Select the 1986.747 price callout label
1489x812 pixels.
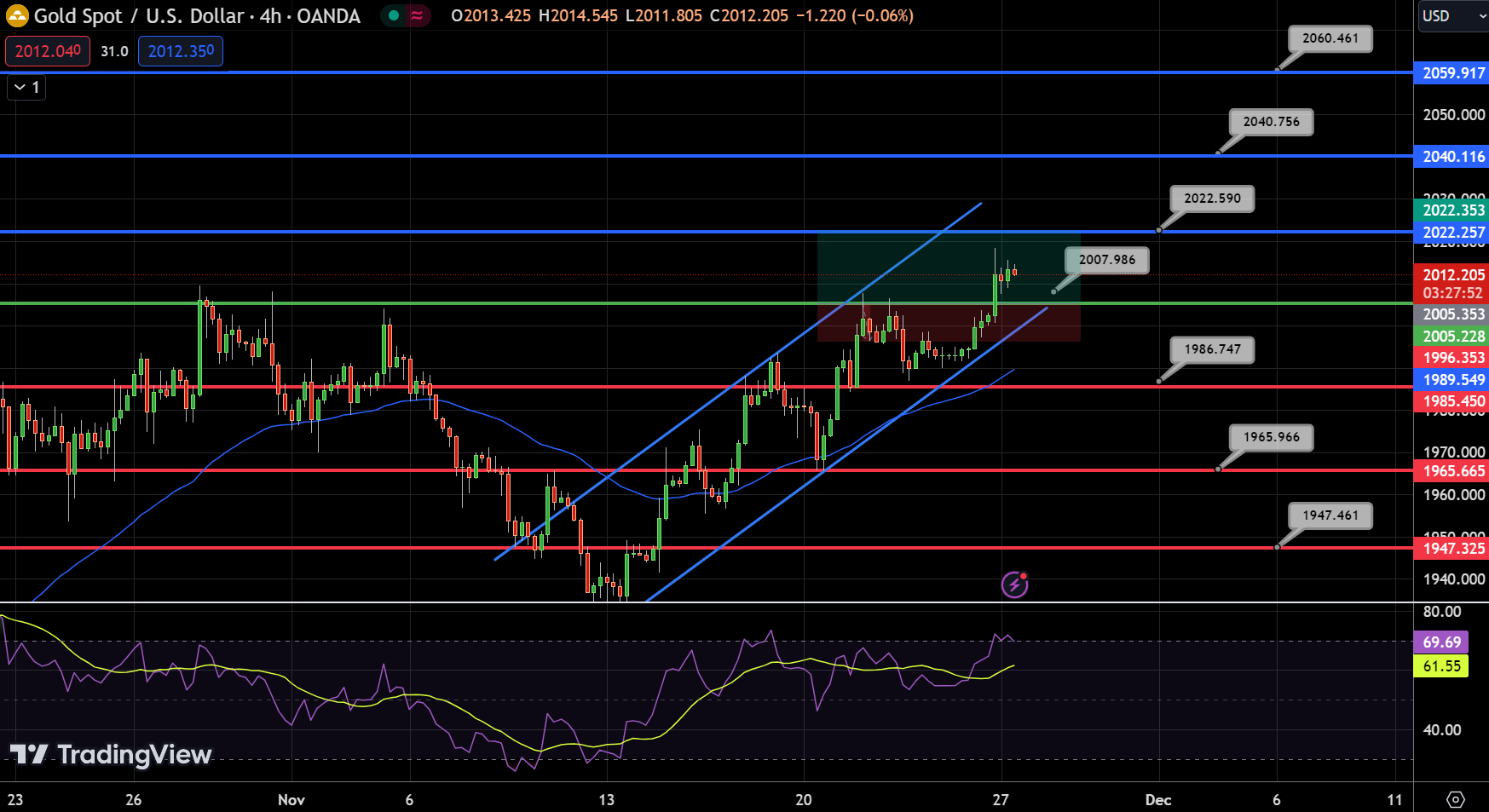1212,349
